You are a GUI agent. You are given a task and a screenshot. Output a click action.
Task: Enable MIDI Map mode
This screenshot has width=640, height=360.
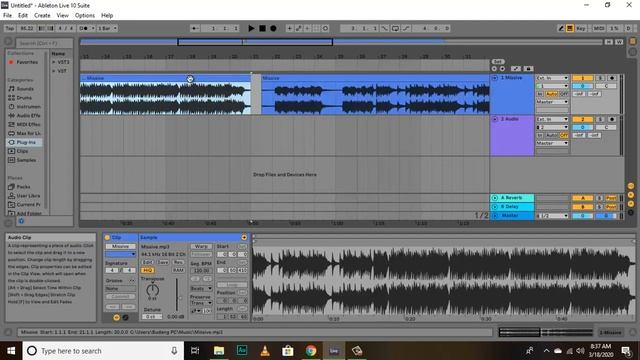(x=598, y=28)
